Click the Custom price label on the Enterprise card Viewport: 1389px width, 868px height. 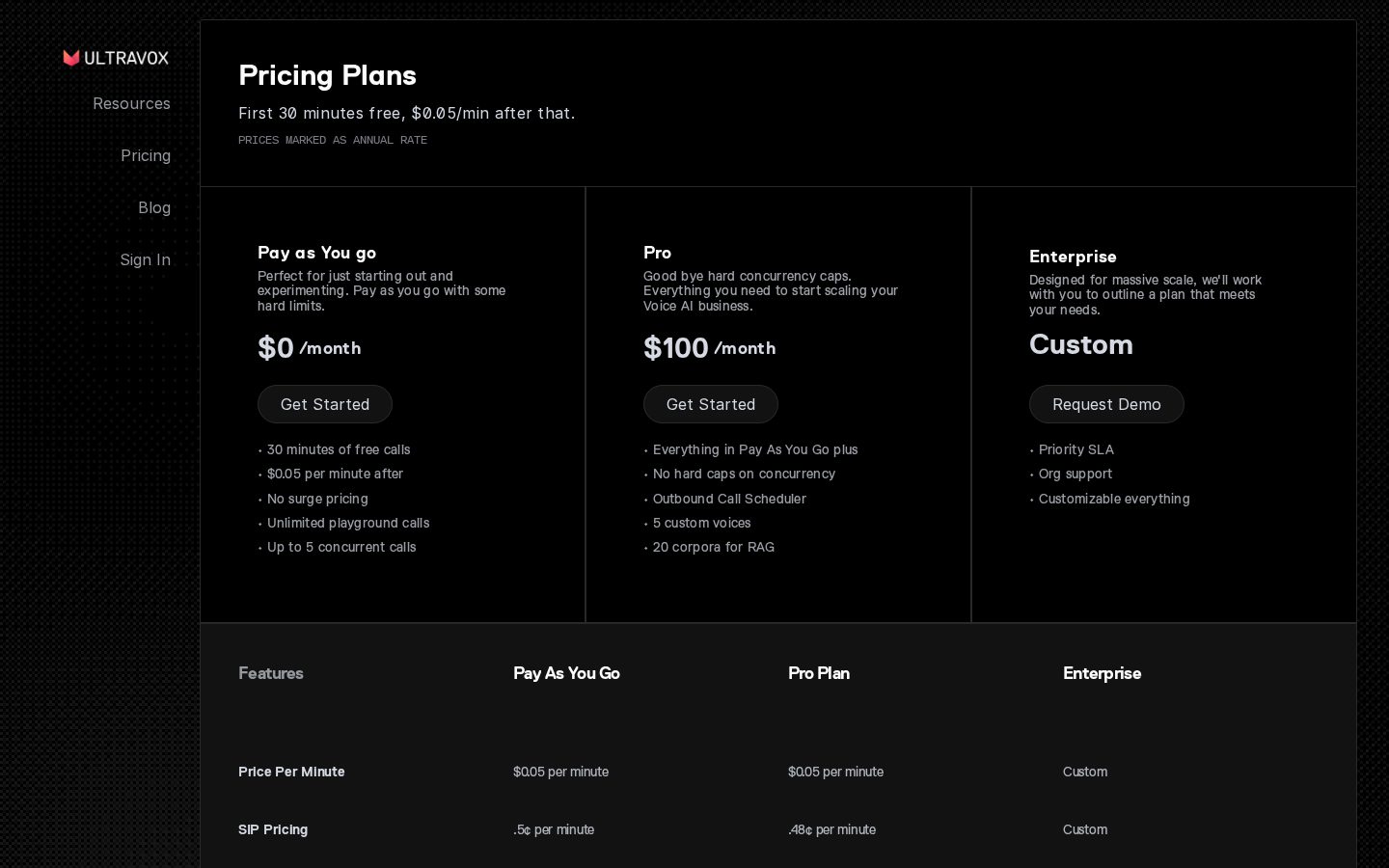coord(1081,344)
